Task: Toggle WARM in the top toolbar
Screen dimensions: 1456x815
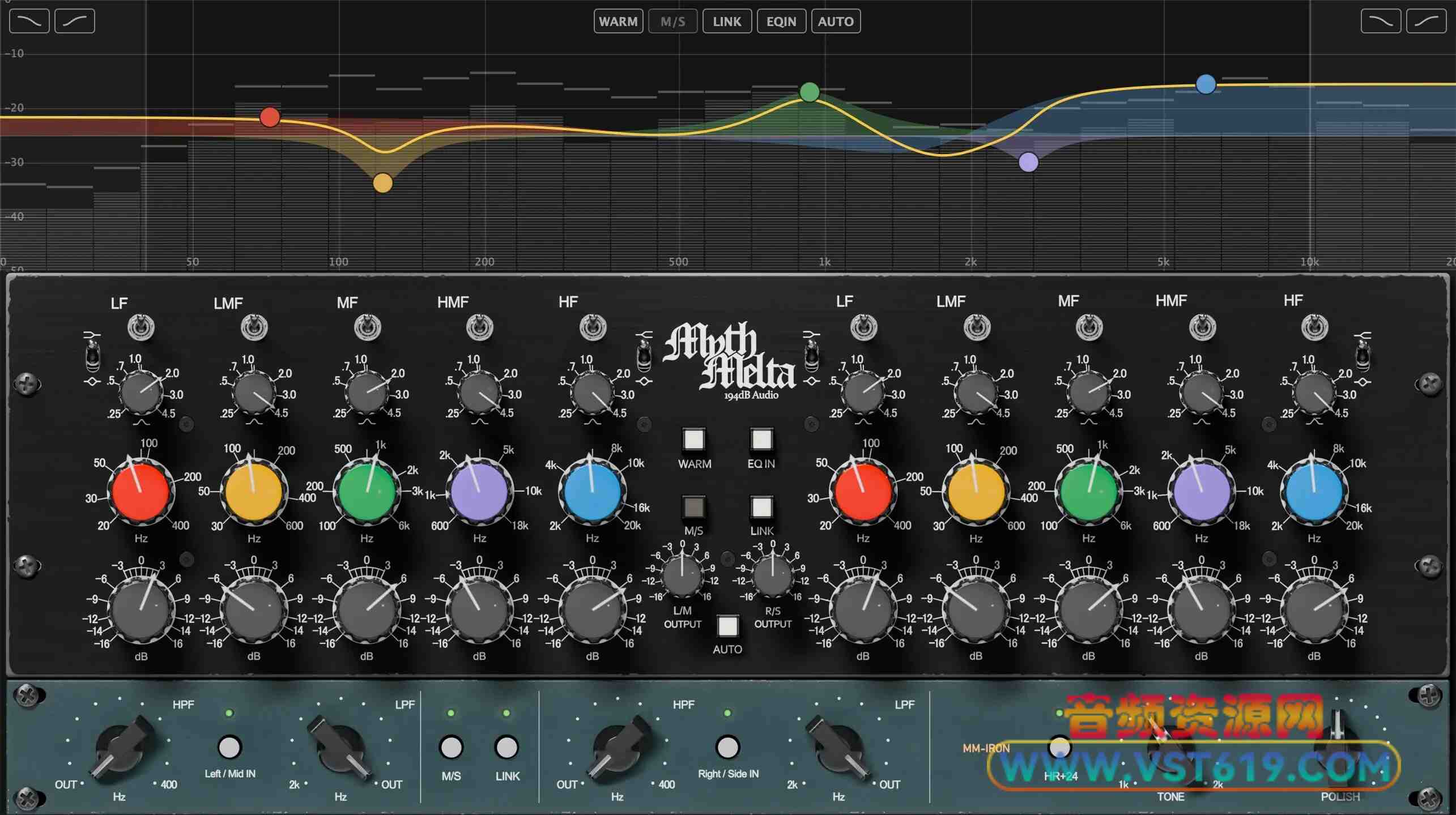Action: (618, 22)
